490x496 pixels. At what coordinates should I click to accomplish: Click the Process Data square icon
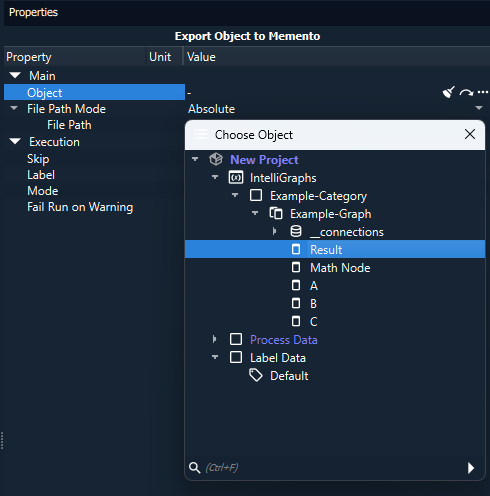(x=236, y=339)
